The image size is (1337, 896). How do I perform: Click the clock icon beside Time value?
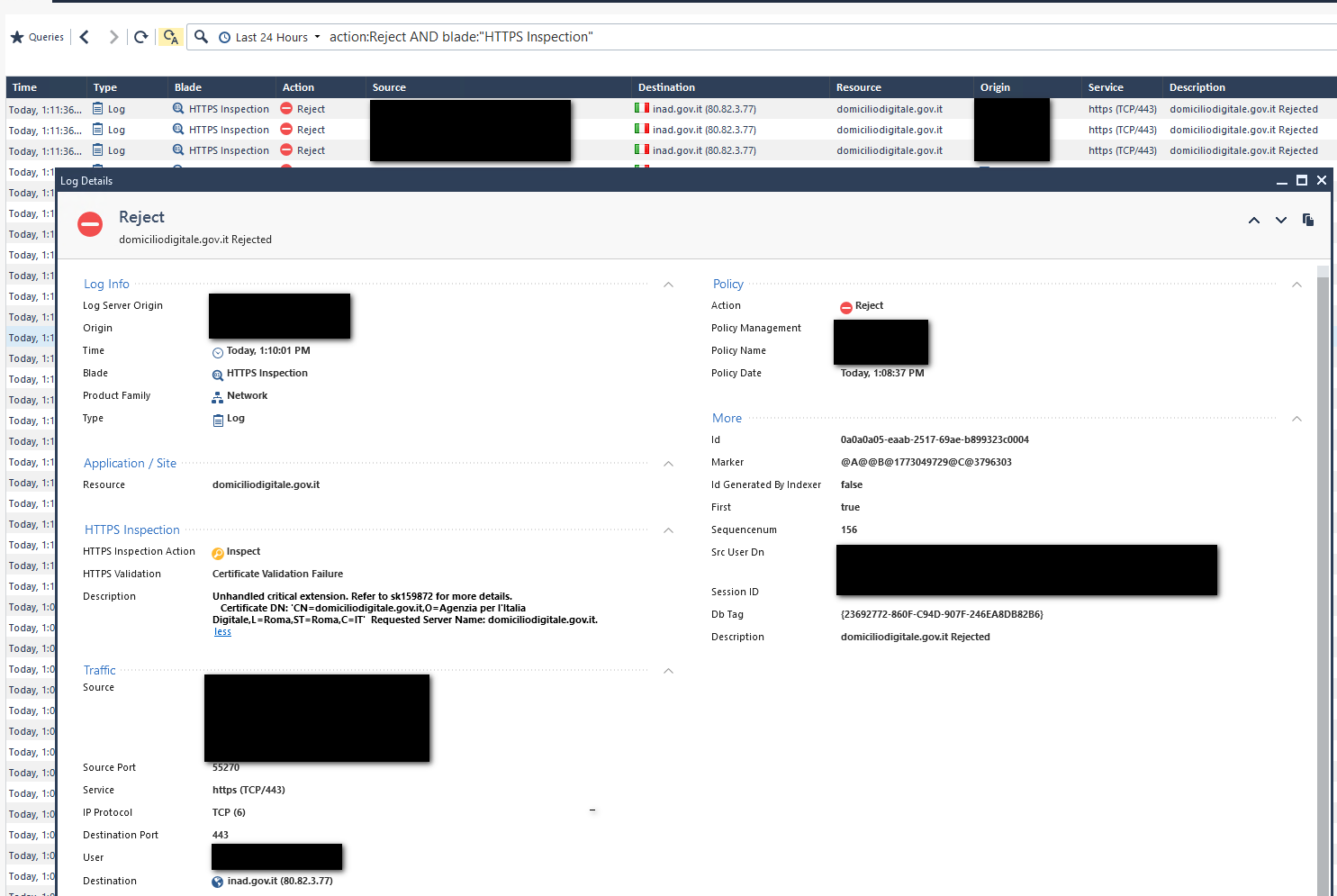click(x=218, y=352)
